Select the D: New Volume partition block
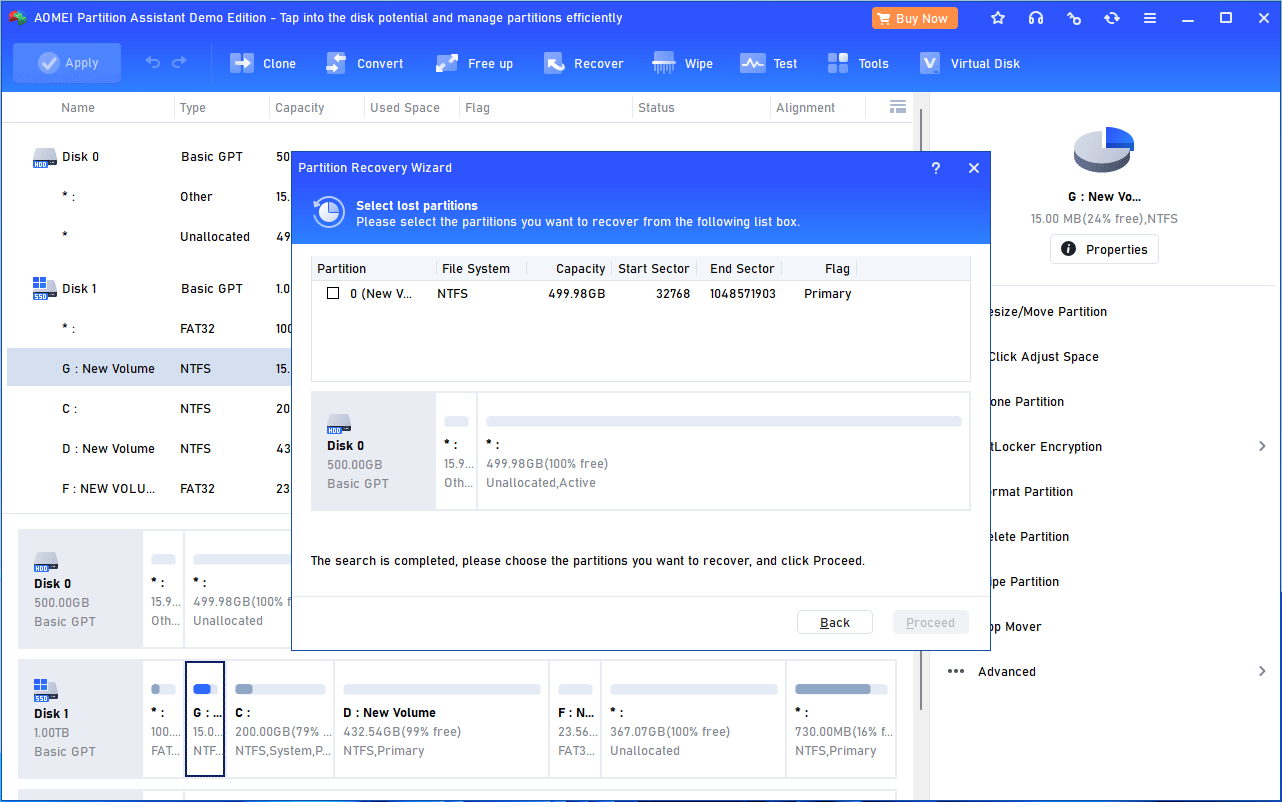The image size is (1282, 802). [441, 719]
